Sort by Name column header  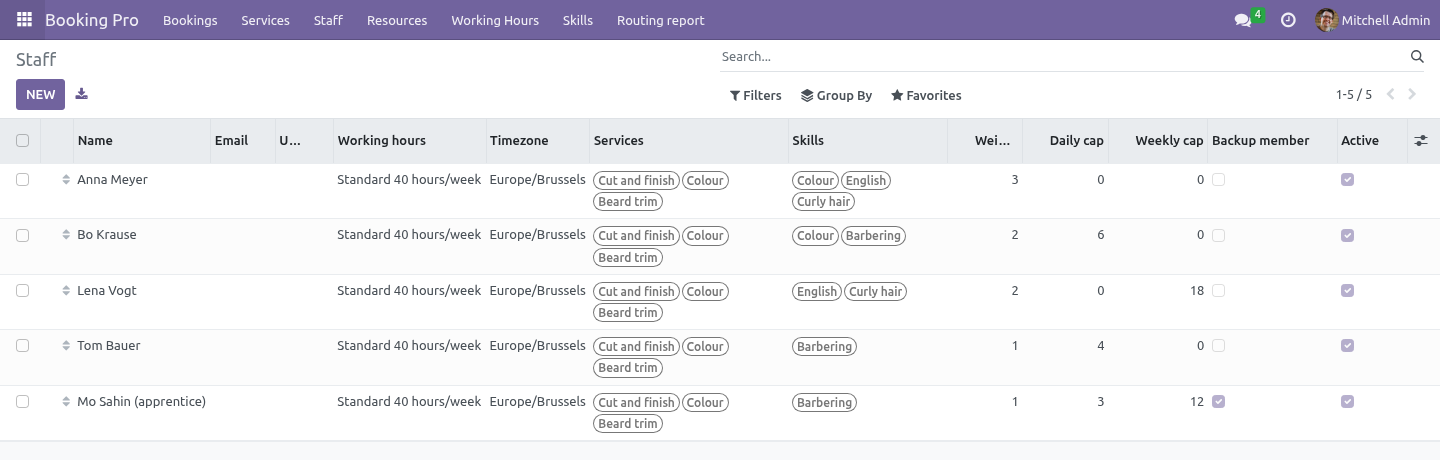pyautogui.click(x=143, y=141)
